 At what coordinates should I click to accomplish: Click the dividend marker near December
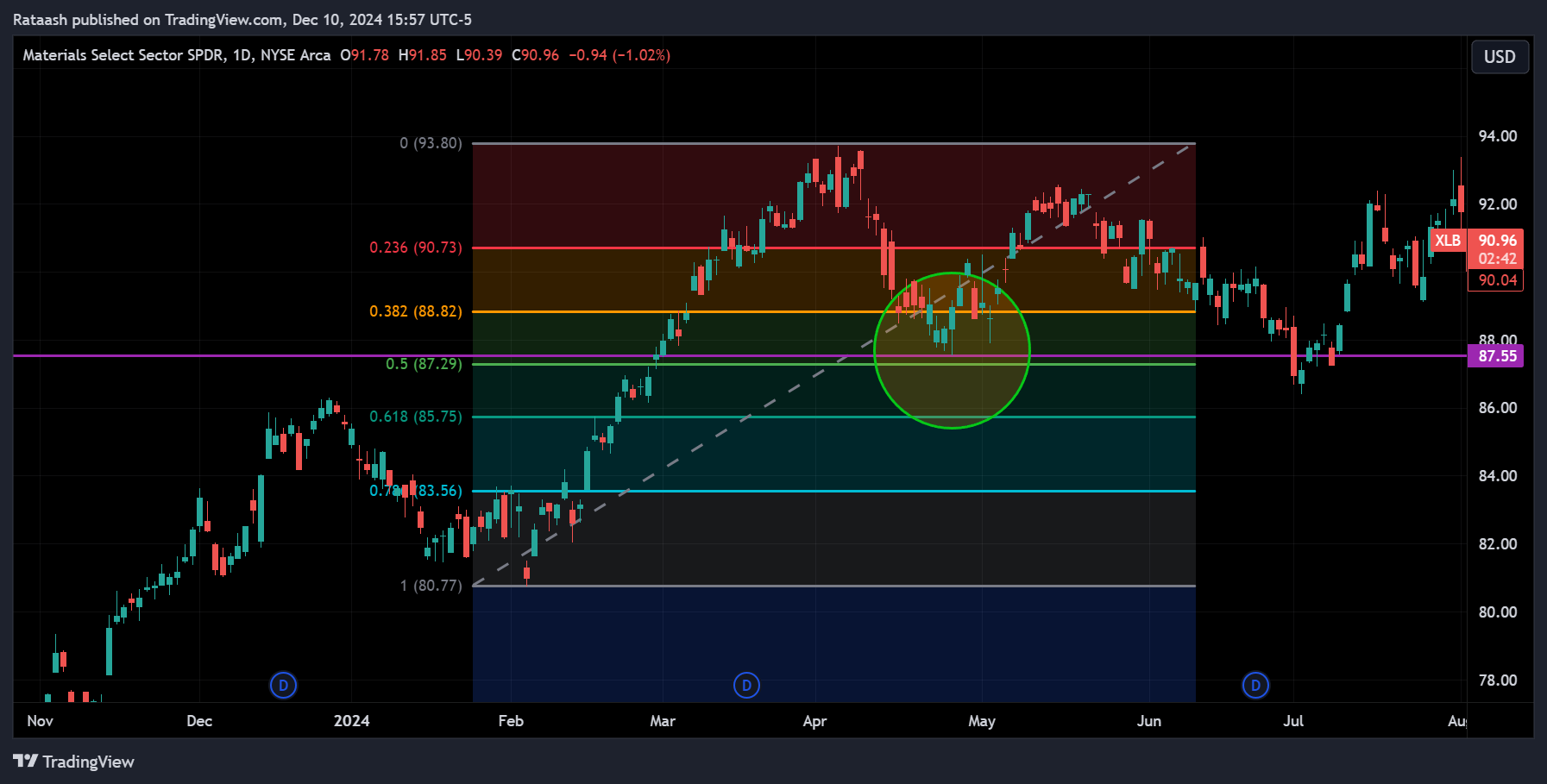(x=283, y=686)
